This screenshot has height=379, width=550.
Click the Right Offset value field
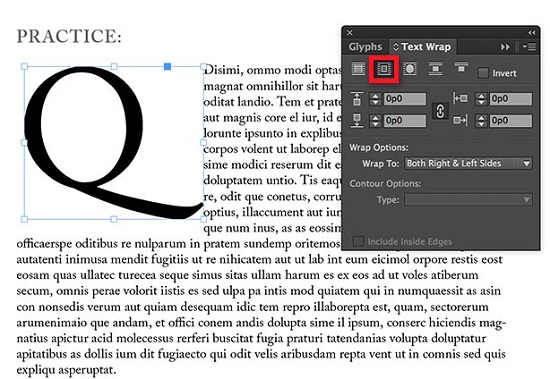click(511, 121)
